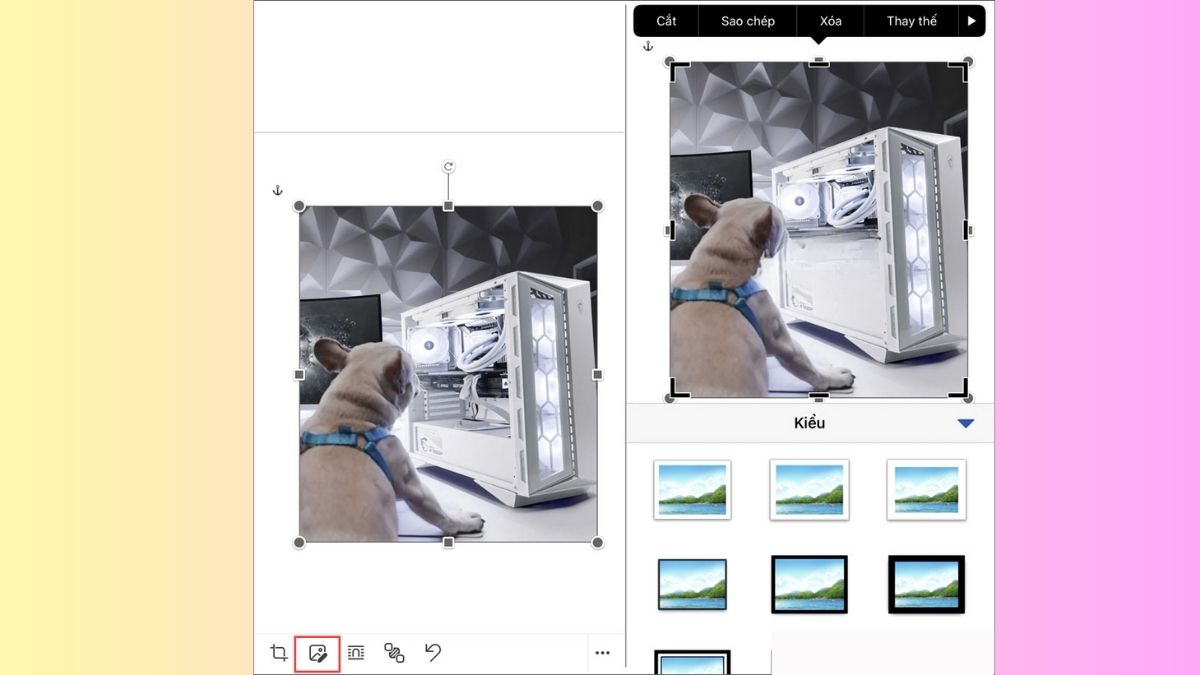The height and width of the screenshot is (675, 1200).
Task: Click the anchor icon beside left image
Action: [x=278, y=190]
